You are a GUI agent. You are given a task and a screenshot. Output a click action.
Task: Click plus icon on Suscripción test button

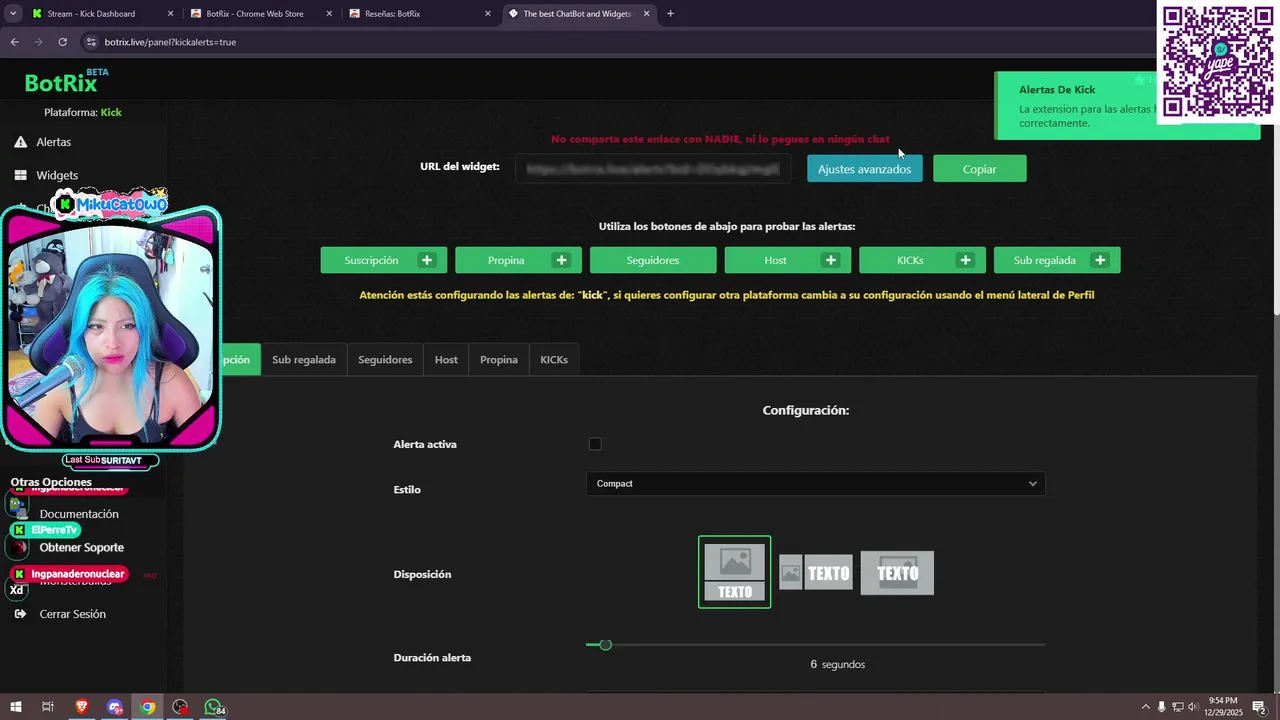coord(427,260)
